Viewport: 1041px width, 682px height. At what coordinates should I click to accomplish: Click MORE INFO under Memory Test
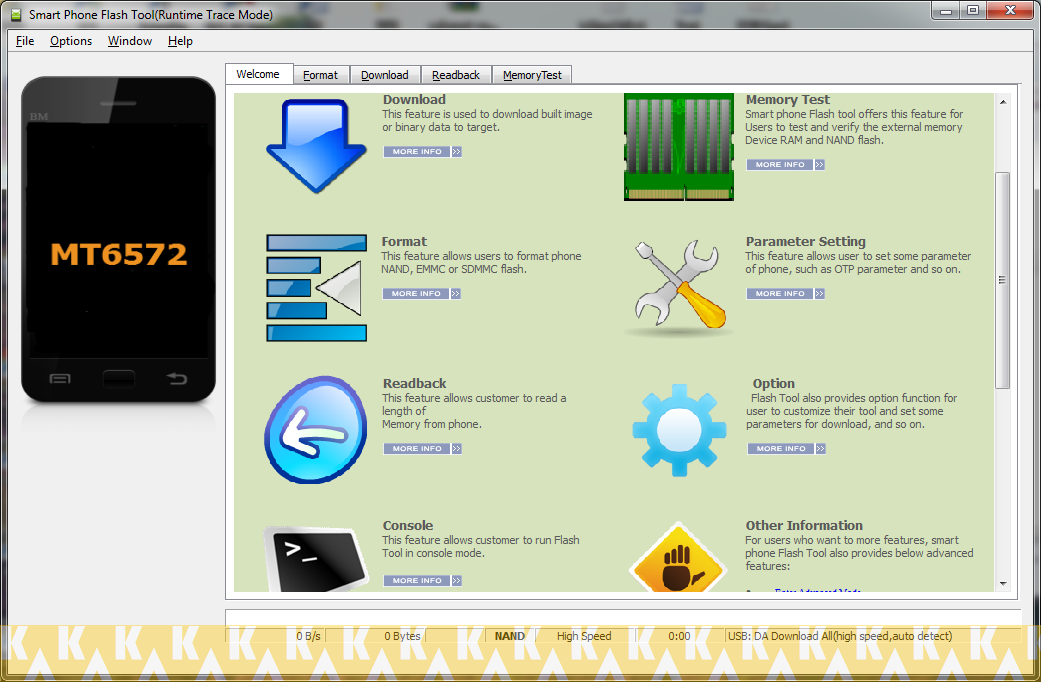[x=785, y=165]
